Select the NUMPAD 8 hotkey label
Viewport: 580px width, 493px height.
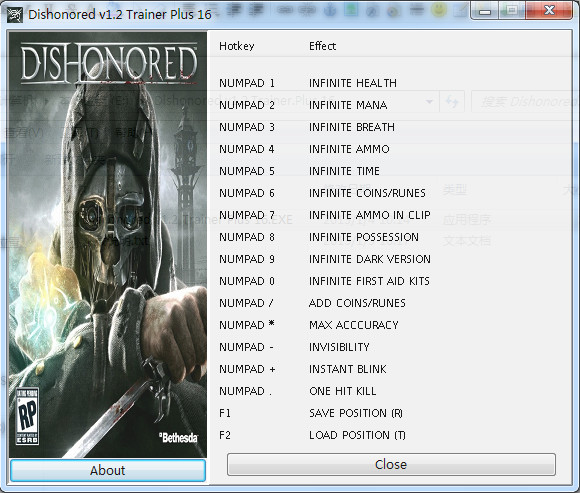247,237
